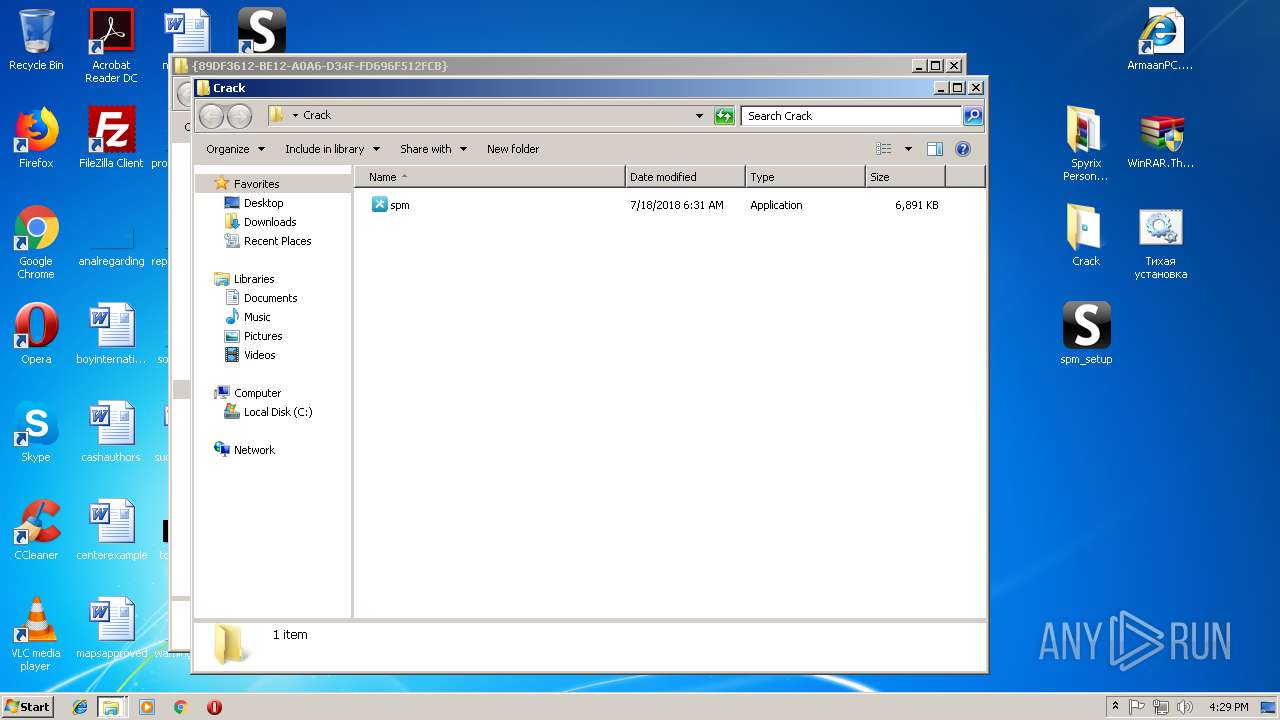Screen dimensions: 1280x720
Task: Select Network in navigation pane
Action: 254,450
